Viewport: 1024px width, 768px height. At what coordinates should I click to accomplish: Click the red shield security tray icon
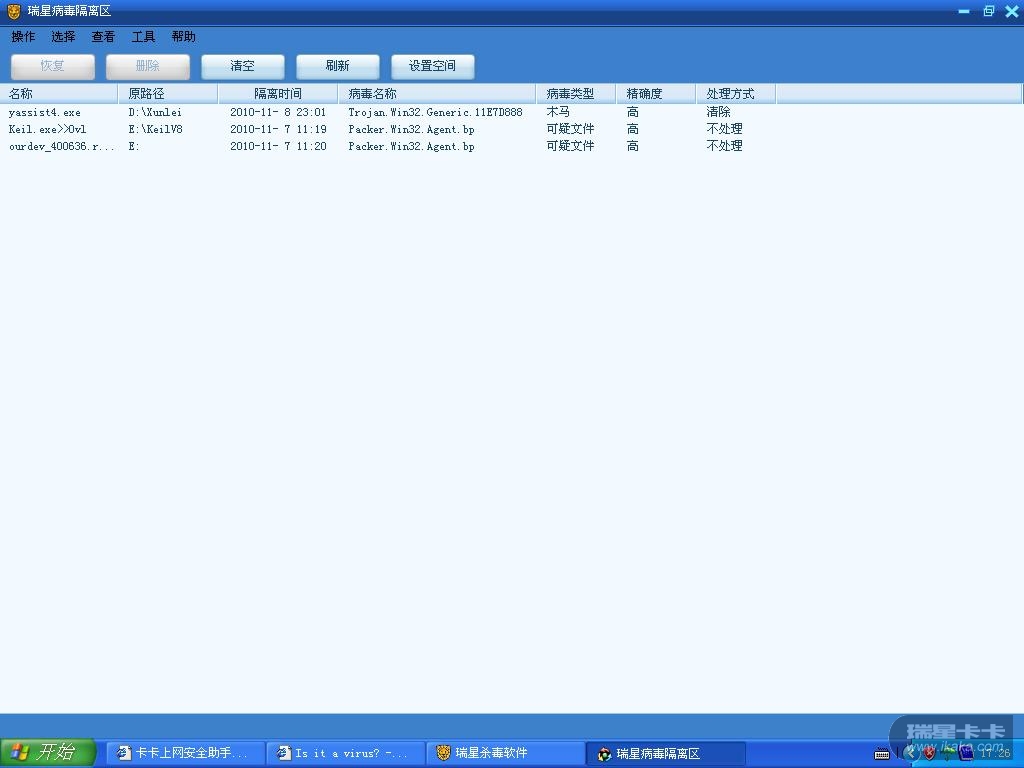(x=929, y=754)
